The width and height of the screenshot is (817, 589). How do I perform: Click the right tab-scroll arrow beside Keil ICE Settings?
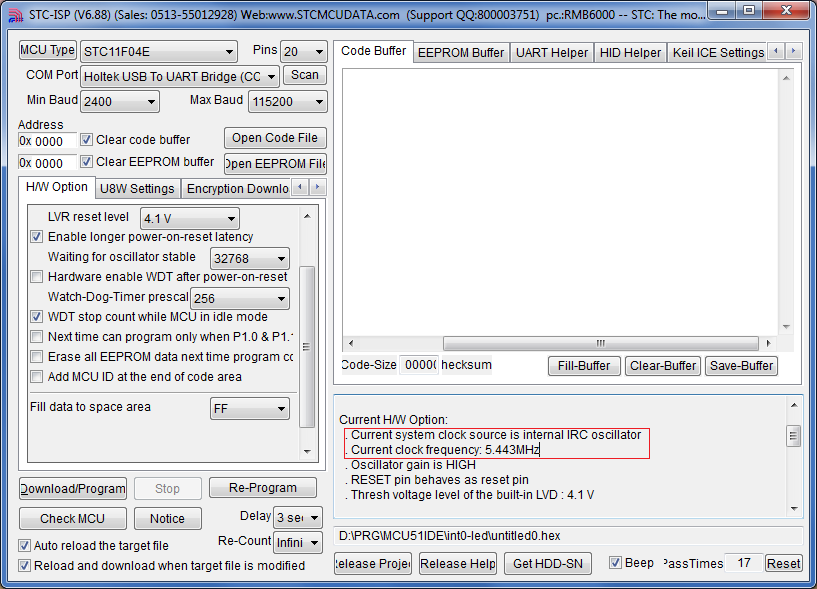coord(794,51)
